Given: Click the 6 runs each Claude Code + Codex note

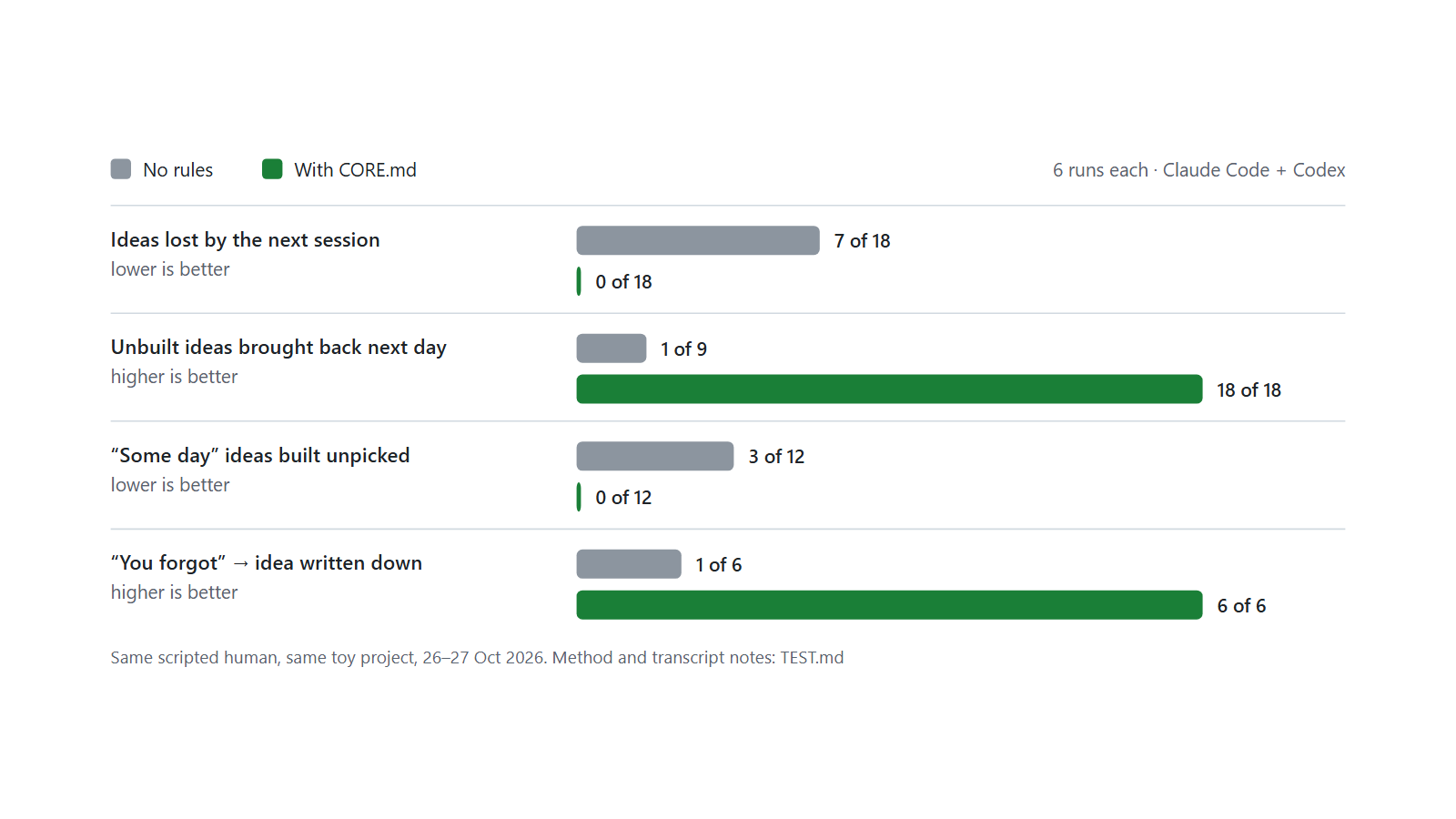Looking at the screenshot, I should [1198, 170].
